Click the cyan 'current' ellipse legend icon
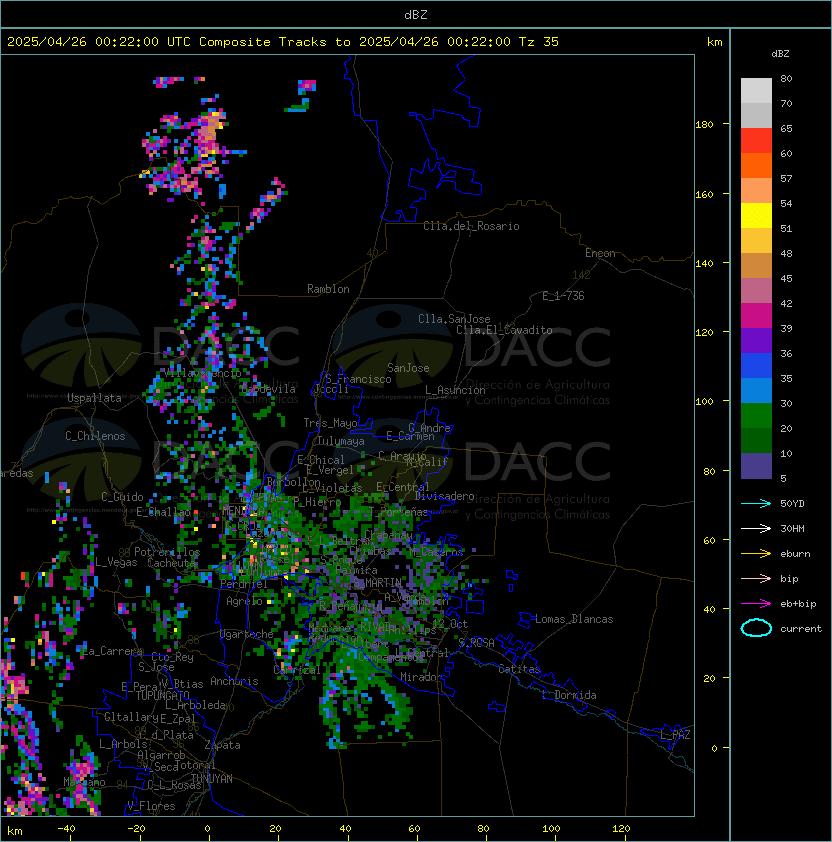The width and height of the screenshot is (832, 842). tap(756, 628)
